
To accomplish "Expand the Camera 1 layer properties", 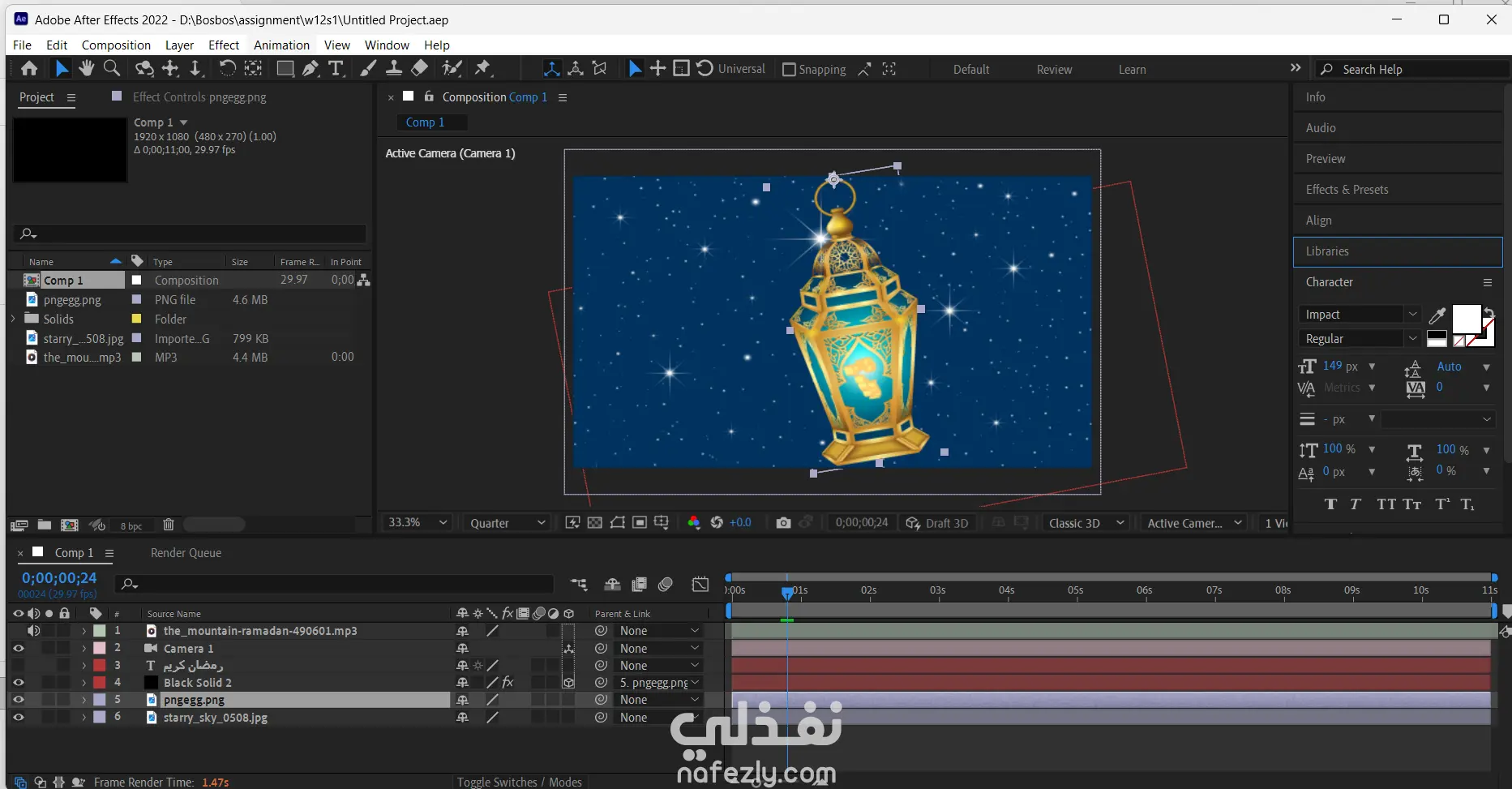I will [84, 649].
